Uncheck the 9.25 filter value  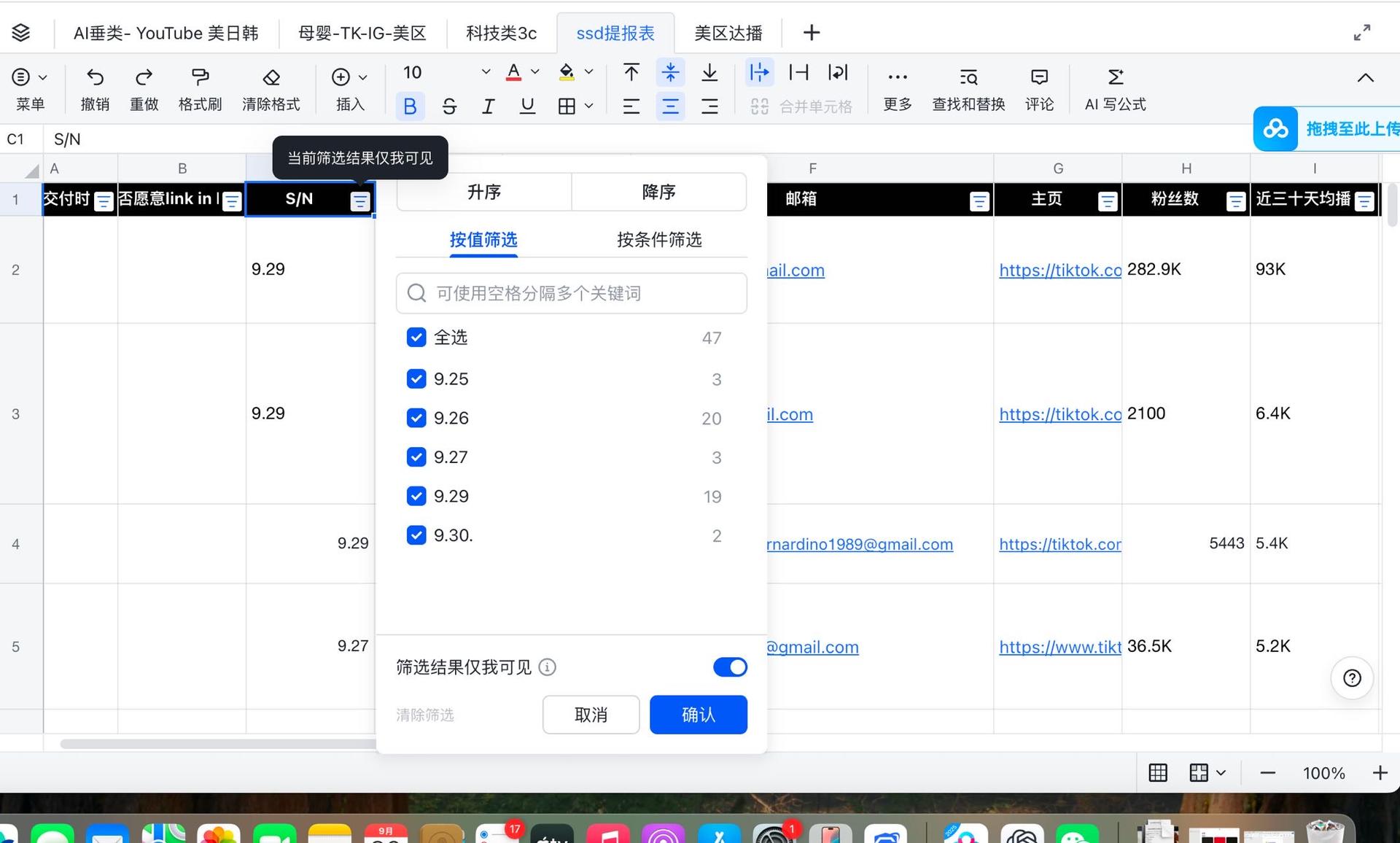pos(416,379)
